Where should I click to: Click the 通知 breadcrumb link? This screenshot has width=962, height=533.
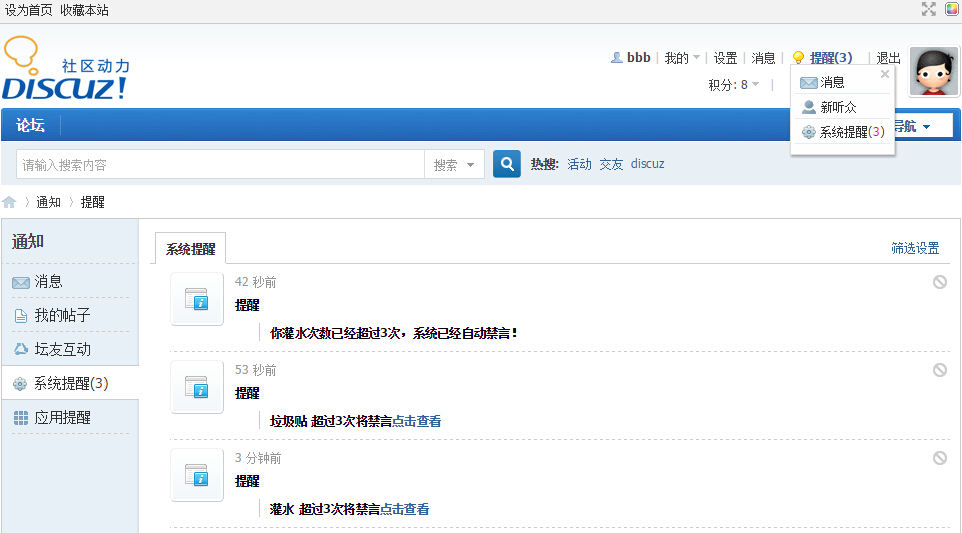point(48,202)
